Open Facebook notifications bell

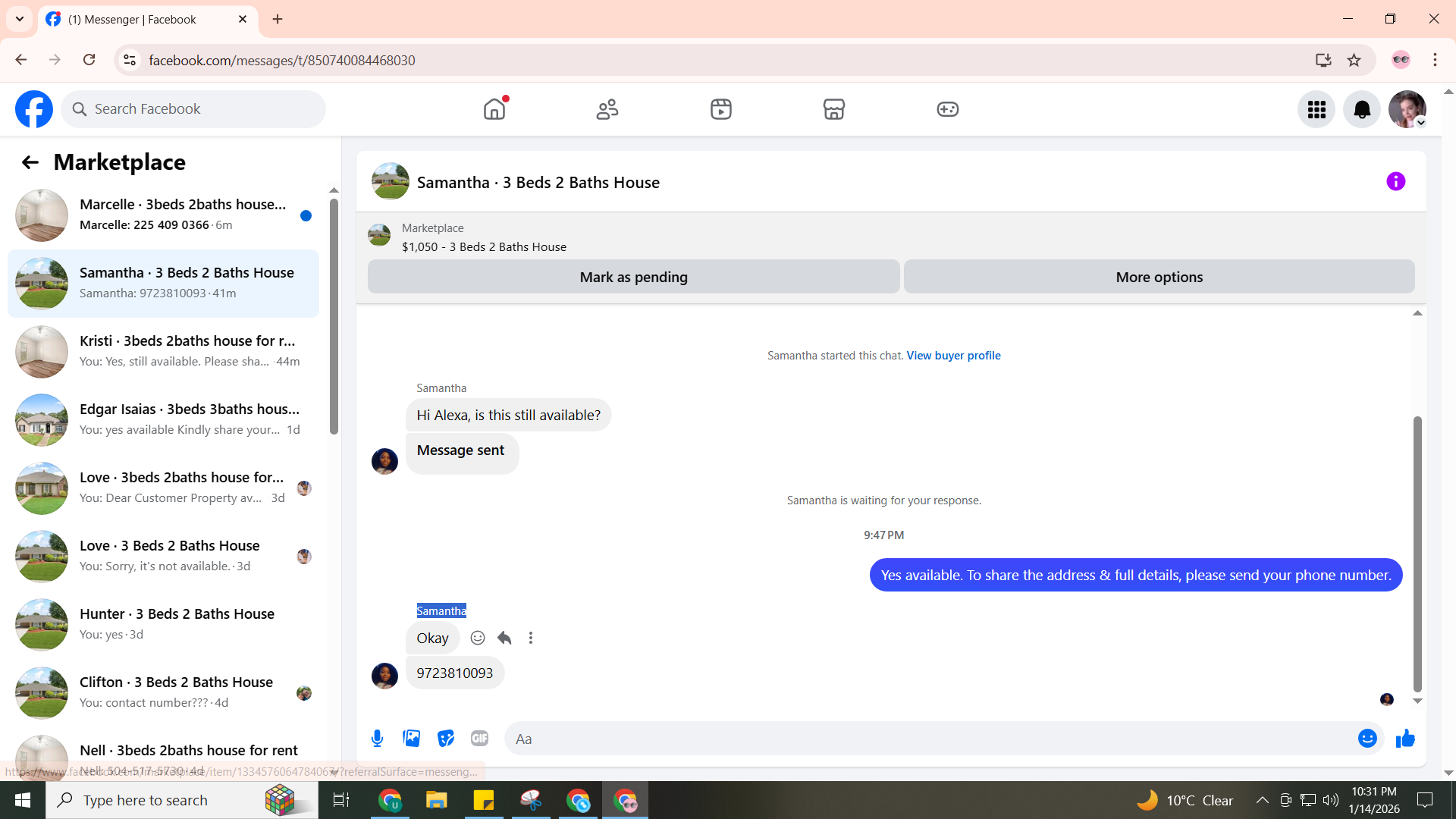pyautogui.click(x=1362, y=110)
